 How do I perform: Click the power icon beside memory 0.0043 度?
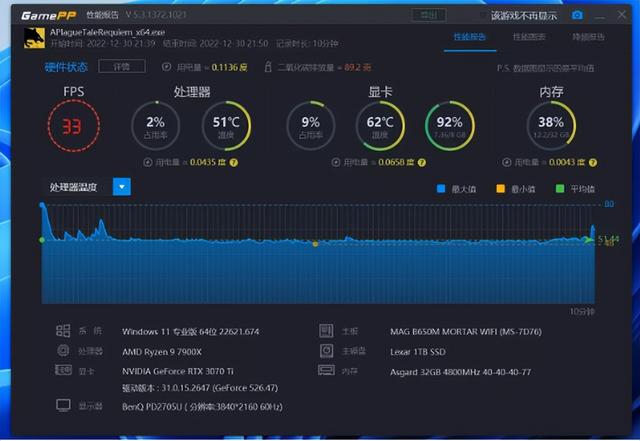[507, 163]
